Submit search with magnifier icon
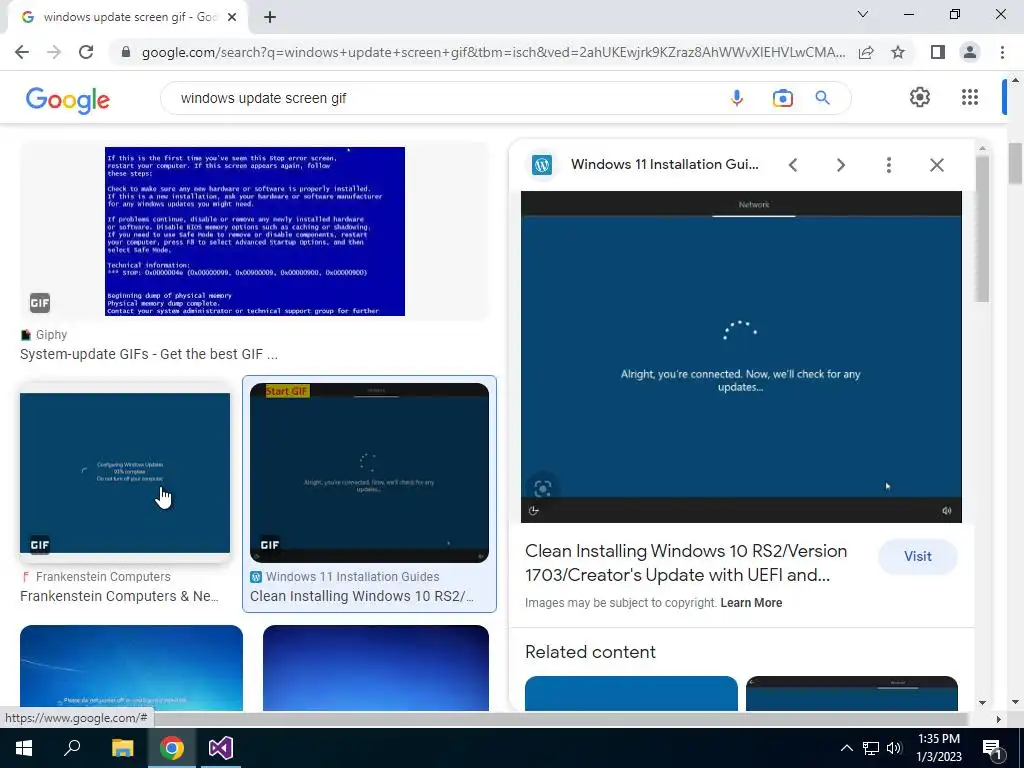The height and width of the screenshot is (768, 1024). [822, 98]
